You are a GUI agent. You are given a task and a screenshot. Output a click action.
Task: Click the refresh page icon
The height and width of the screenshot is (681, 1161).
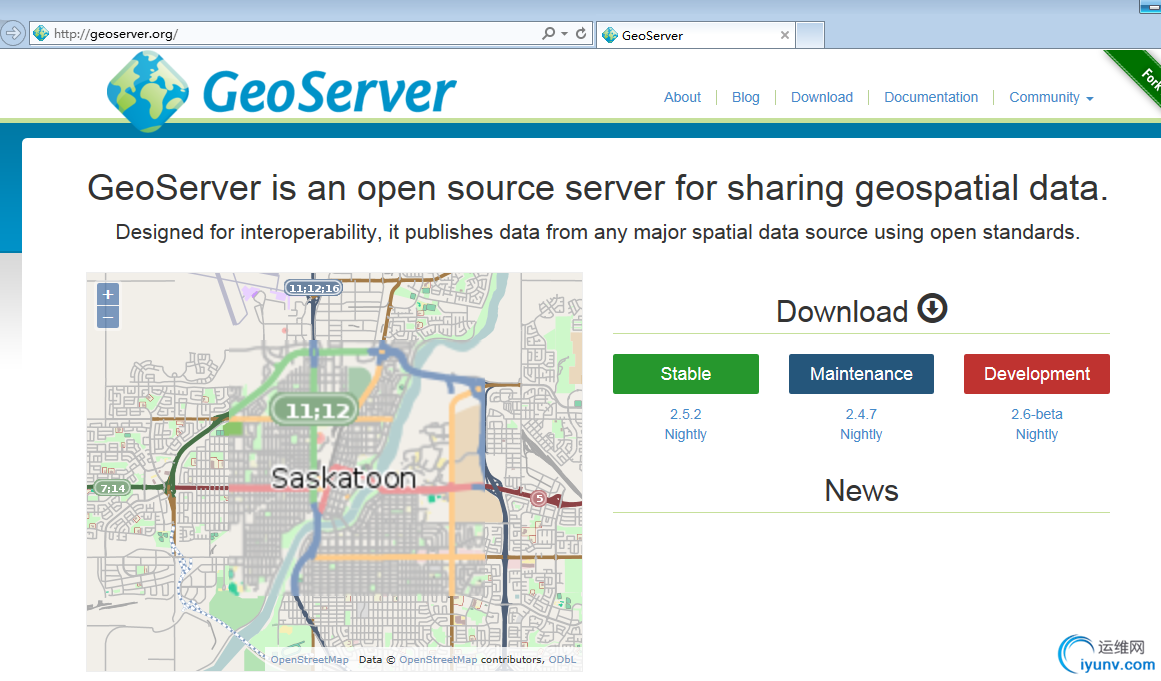tap(581, 33)
